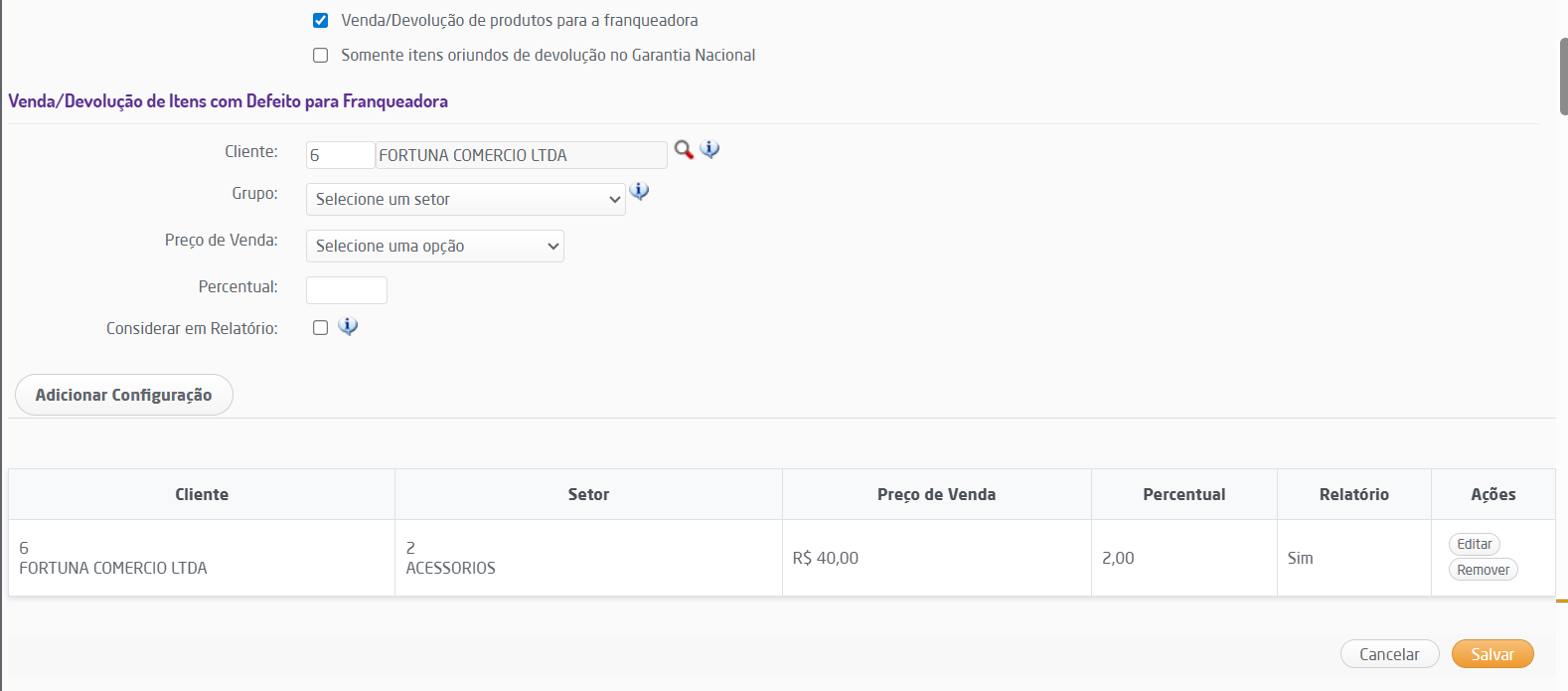This screenshot has height=691, width=1568.
Task: Open the Grupo 'Selecione um setor' dropdown
Action: [x=465, y=200]
